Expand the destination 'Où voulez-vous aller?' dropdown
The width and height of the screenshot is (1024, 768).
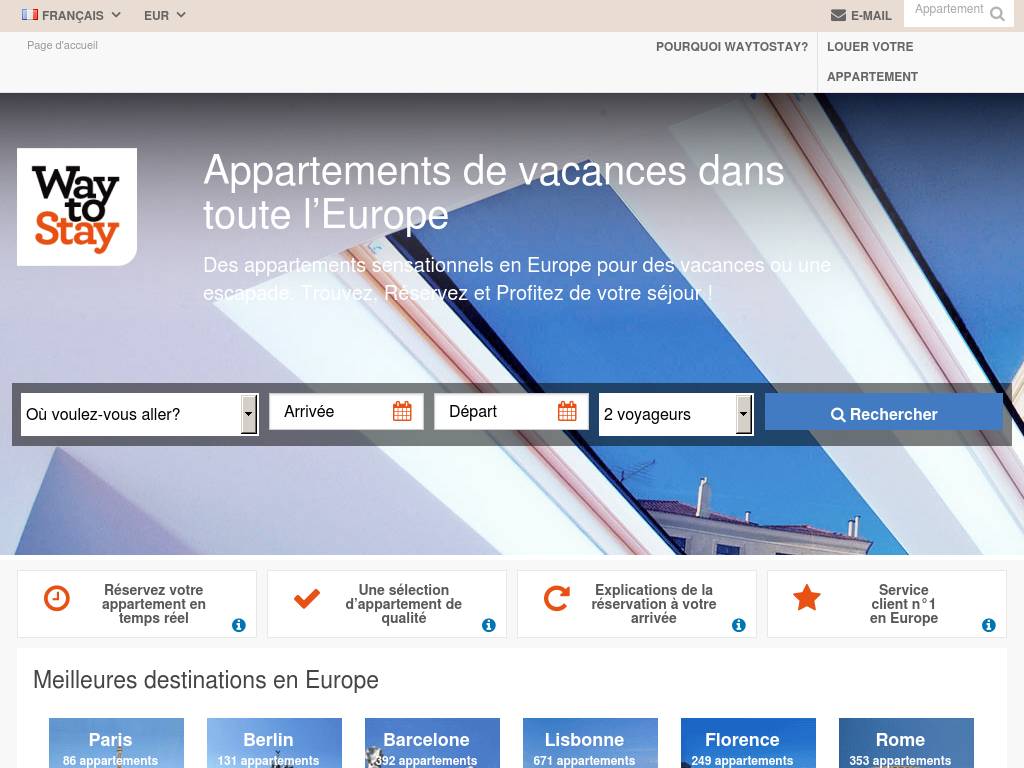tap(249, 414)
